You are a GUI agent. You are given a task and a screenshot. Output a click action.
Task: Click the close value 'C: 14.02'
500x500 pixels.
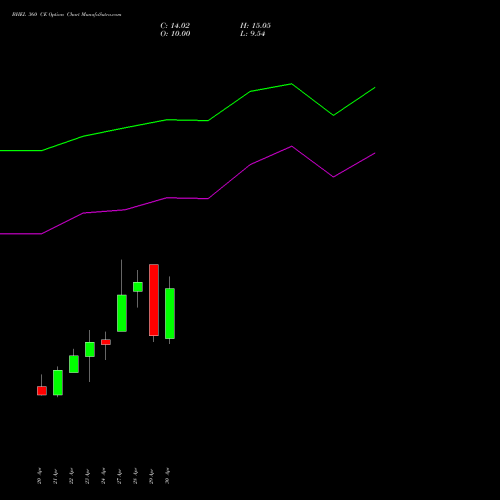[x=175, y=26]
